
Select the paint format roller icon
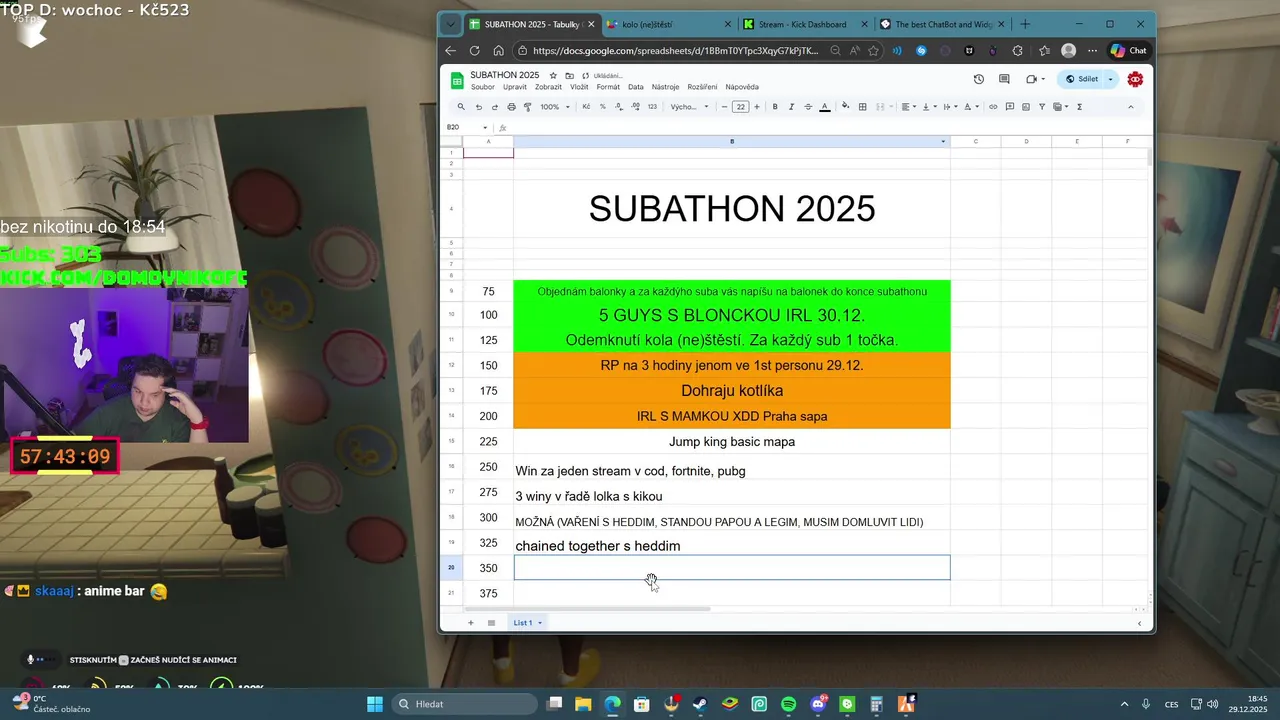(528, 107)
